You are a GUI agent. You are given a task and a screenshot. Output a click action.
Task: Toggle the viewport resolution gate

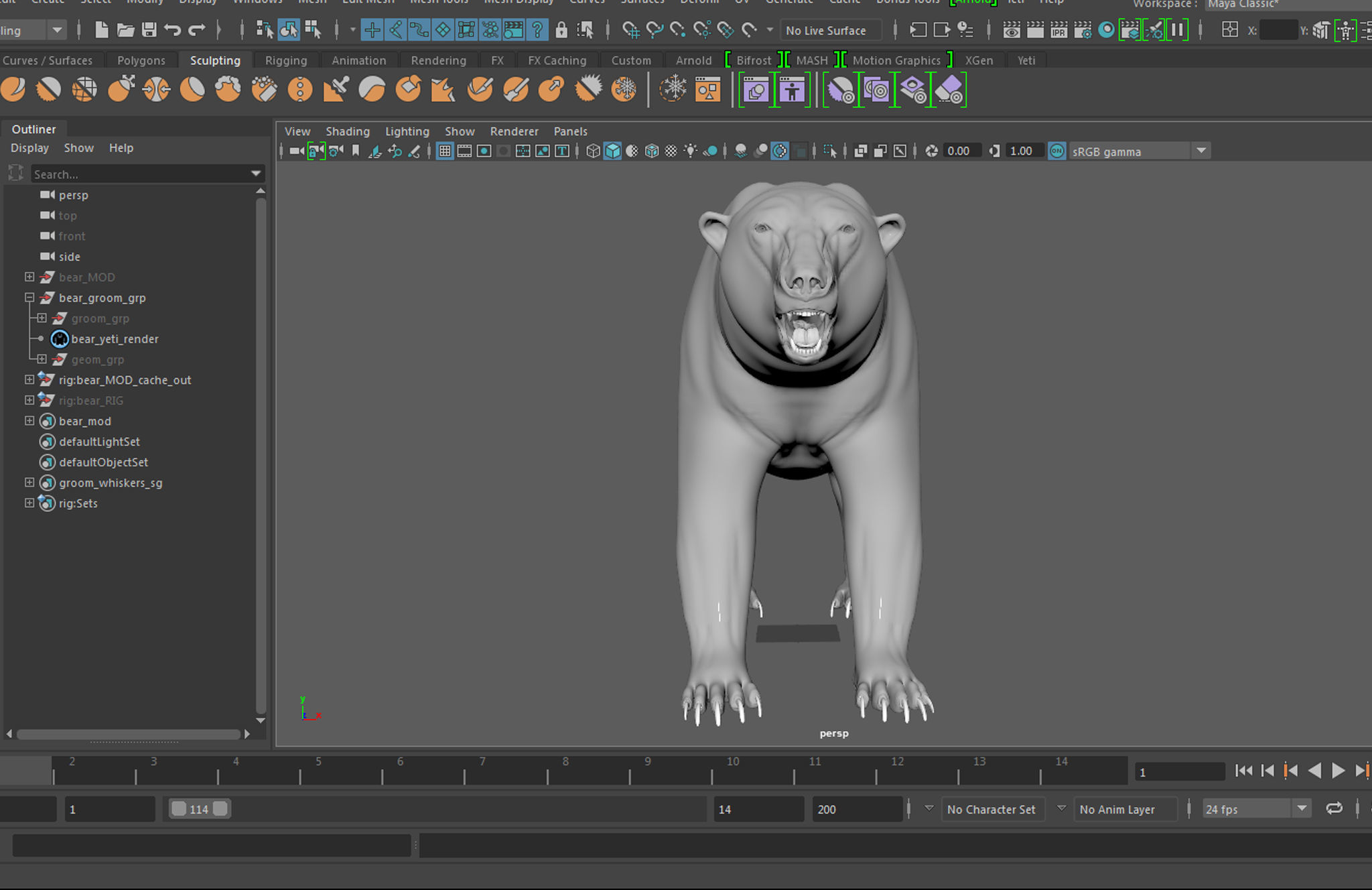tap(484, 151)
